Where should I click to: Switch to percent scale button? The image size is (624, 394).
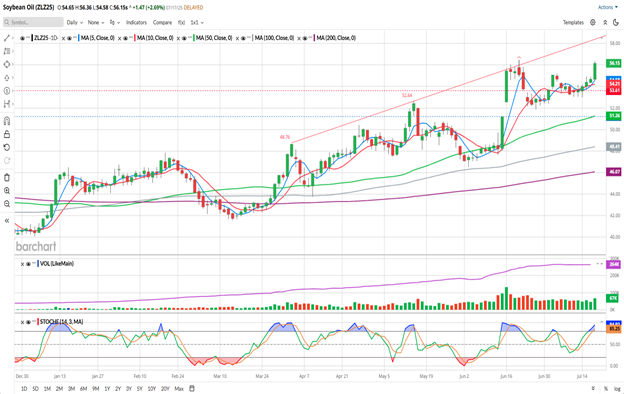click(x=606, y=388)
